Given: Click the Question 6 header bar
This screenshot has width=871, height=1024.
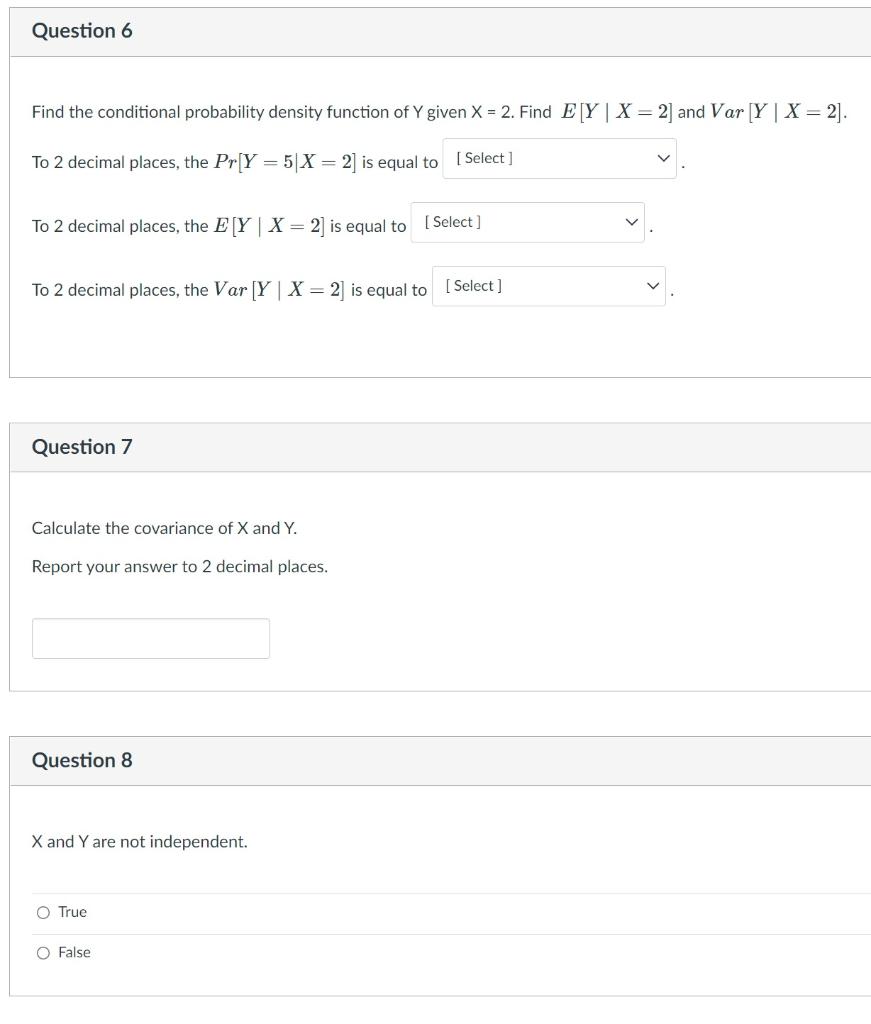Looking at the screenshot, I should (435, 31).
